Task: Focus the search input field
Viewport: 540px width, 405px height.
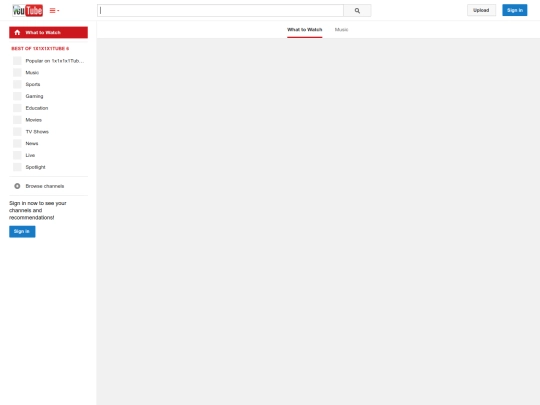Action: [220, 11]
